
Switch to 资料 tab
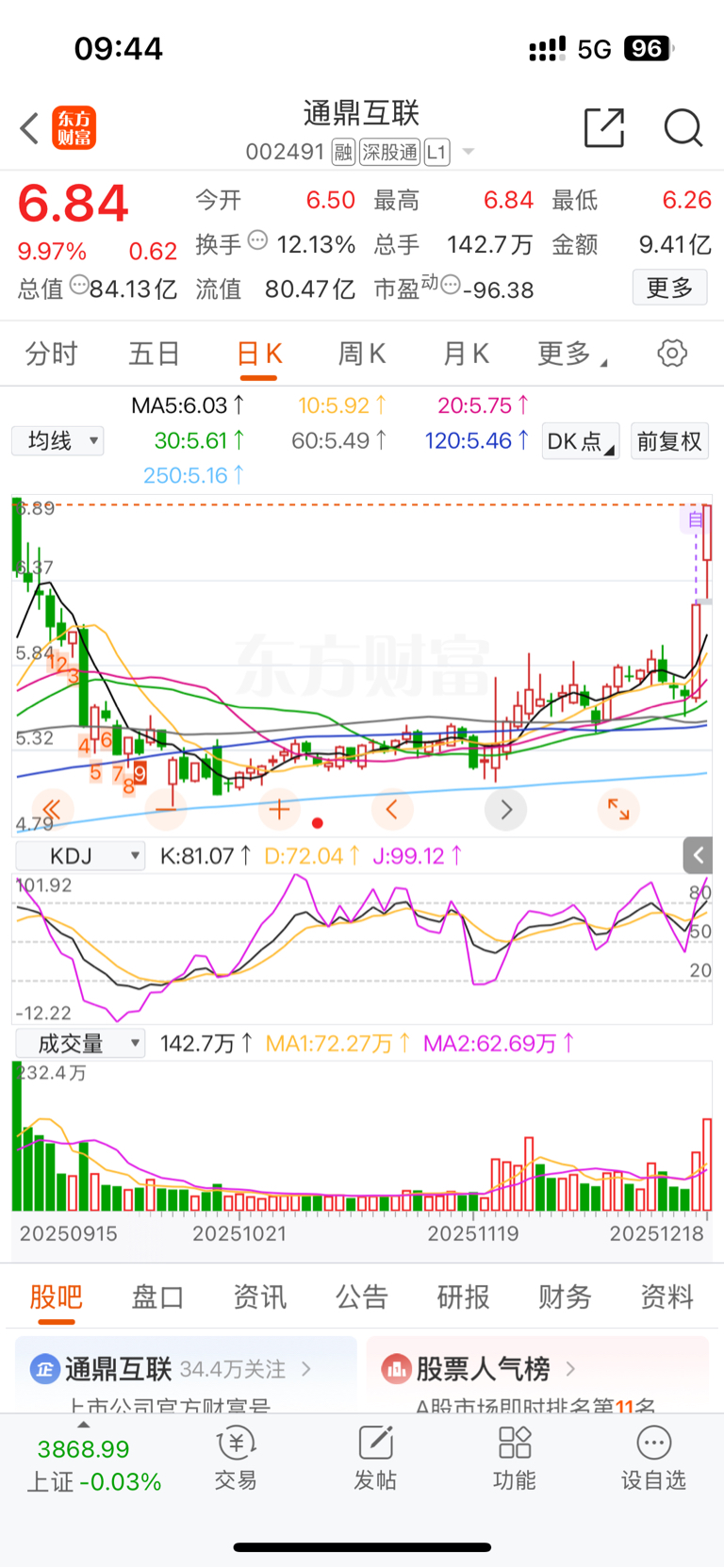[666, 1297]
